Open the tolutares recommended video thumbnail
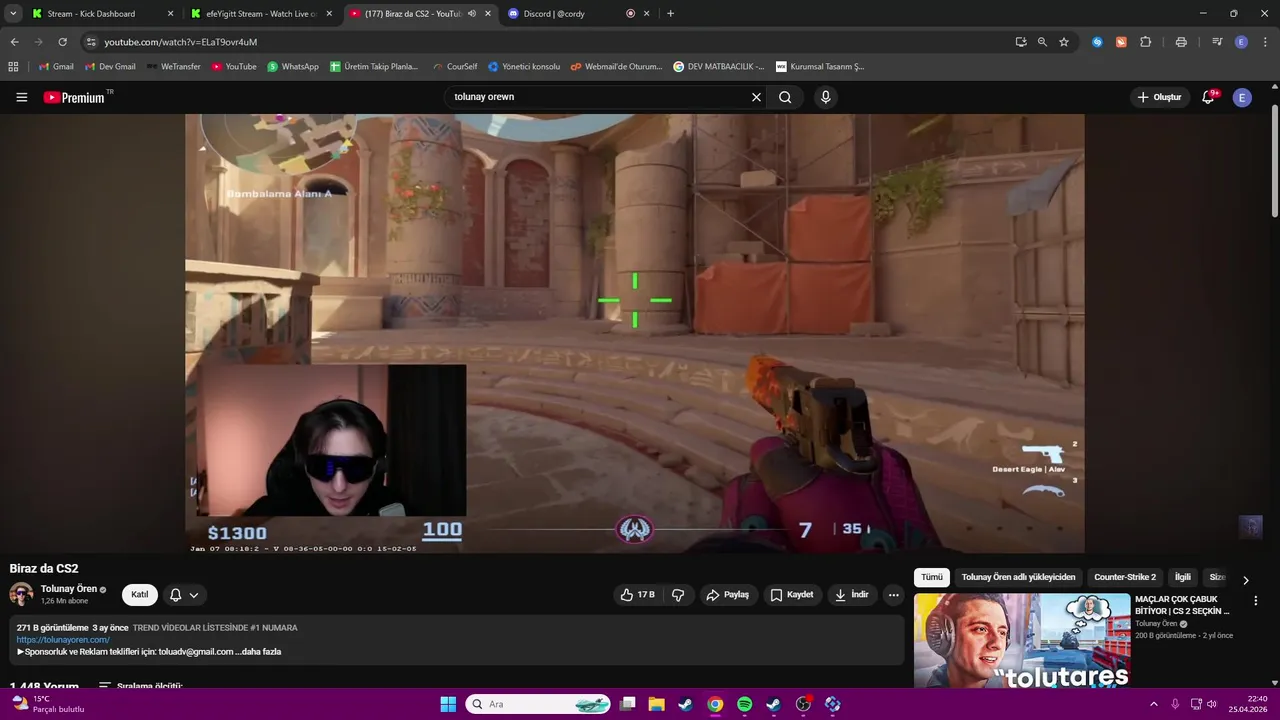Image resolution: width=1280 pixels, height=720 pixels. pyautogui.click(x=1022, y=640)
